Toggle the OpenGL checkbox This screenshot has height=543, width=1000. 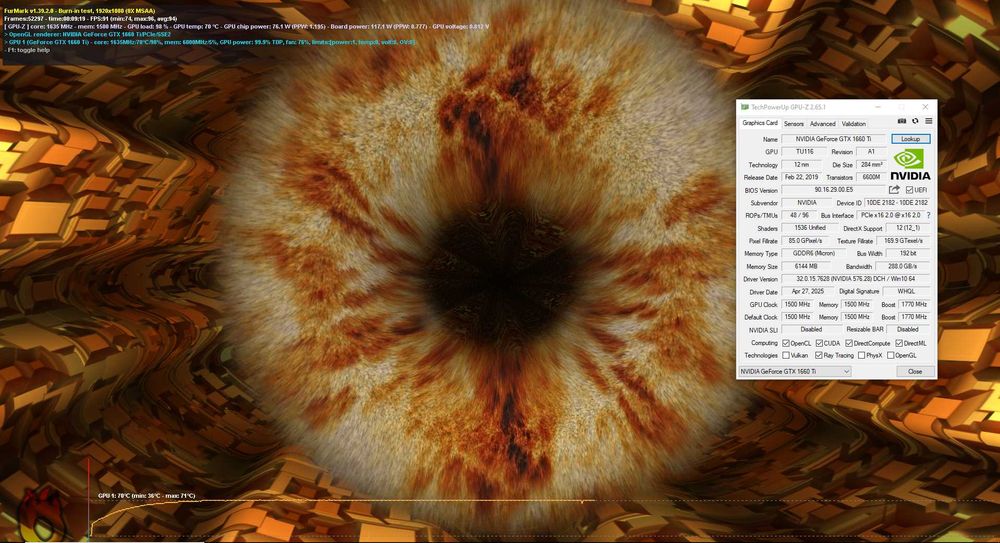pos(890,355)
